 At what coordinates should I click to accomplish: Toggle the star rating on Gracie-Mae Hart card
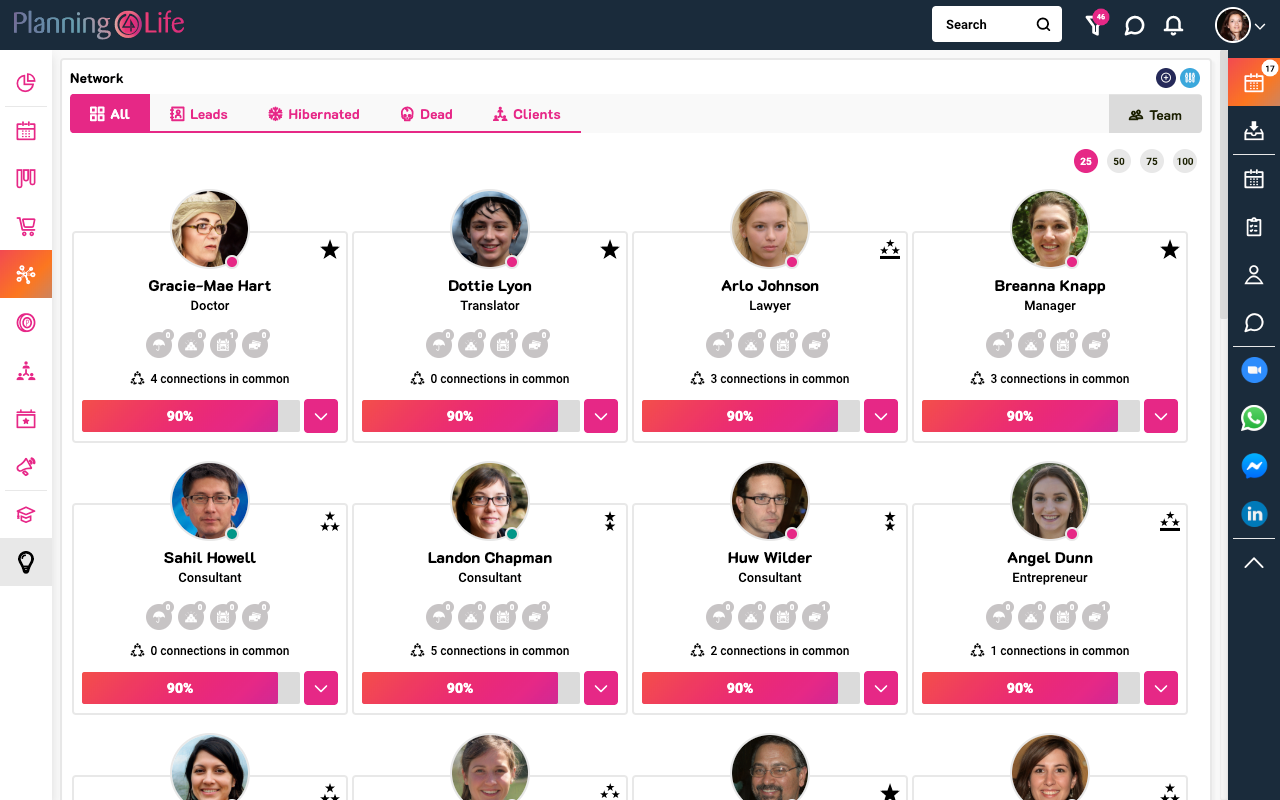coord(330,250)
